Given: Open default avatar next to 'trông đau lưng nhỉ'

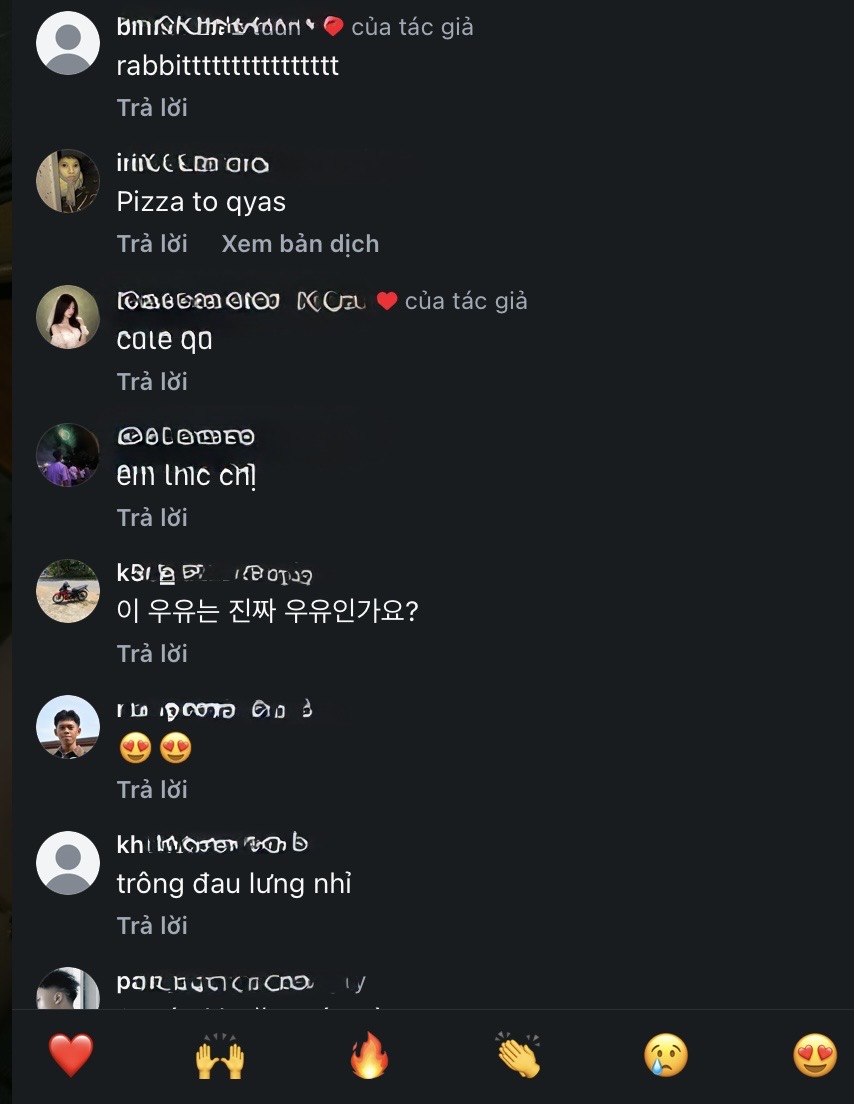Looking at the screenshot, I should pyautogui.click(x=68, y=862).
